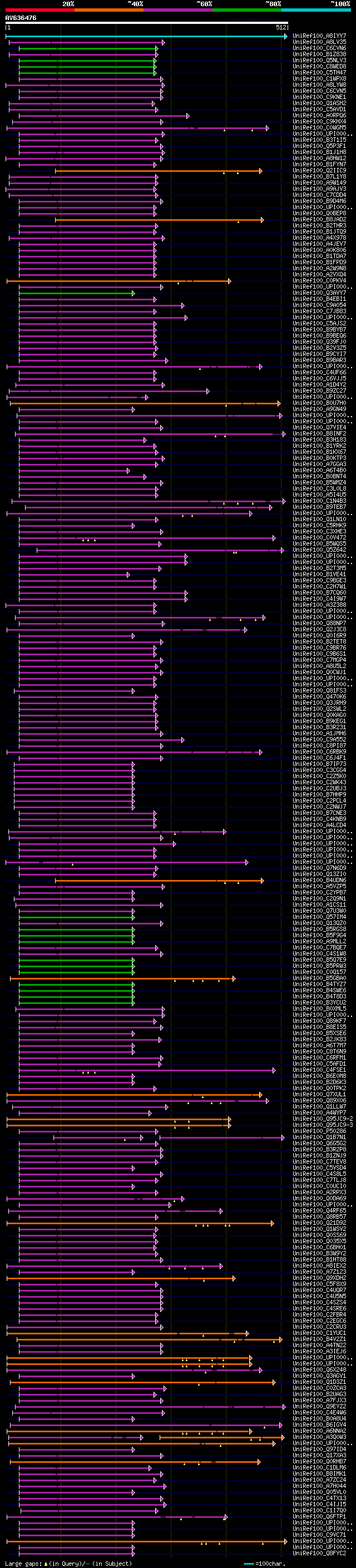Viewport: 356px width, 1568px height.
Task: Select hit UniRef100_Q035X5
Action: pyautogui.click(x=319, y=1241)
